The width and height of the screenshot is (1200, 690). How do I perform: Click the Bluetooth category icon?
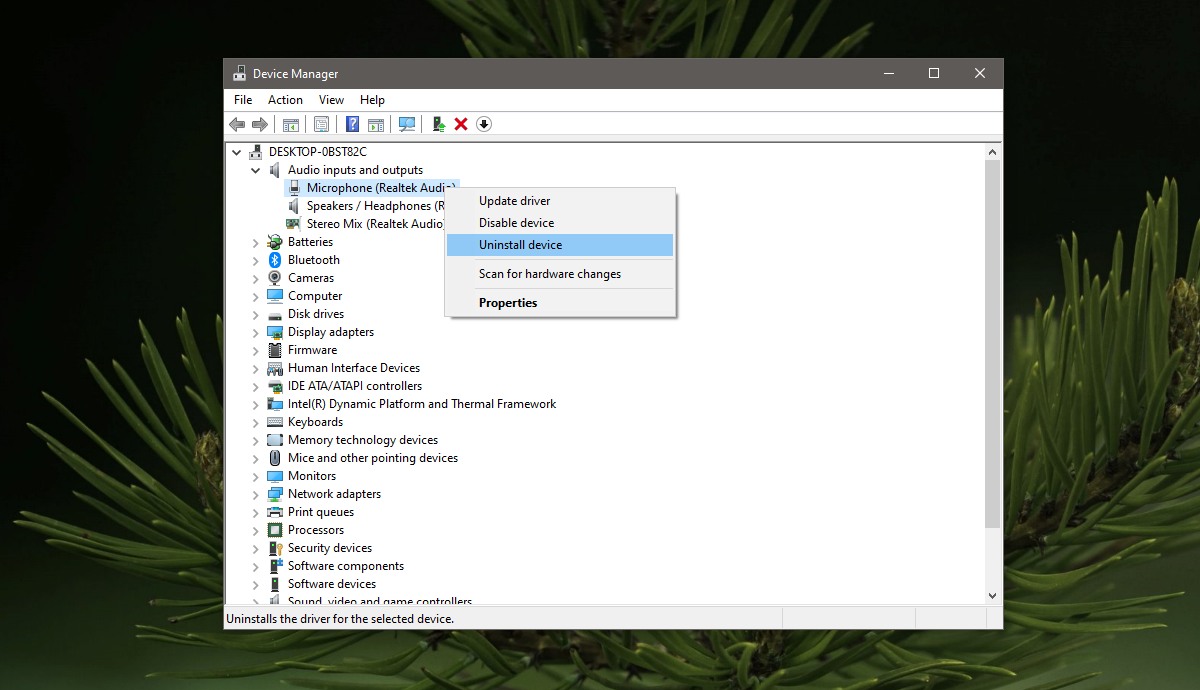275,260
